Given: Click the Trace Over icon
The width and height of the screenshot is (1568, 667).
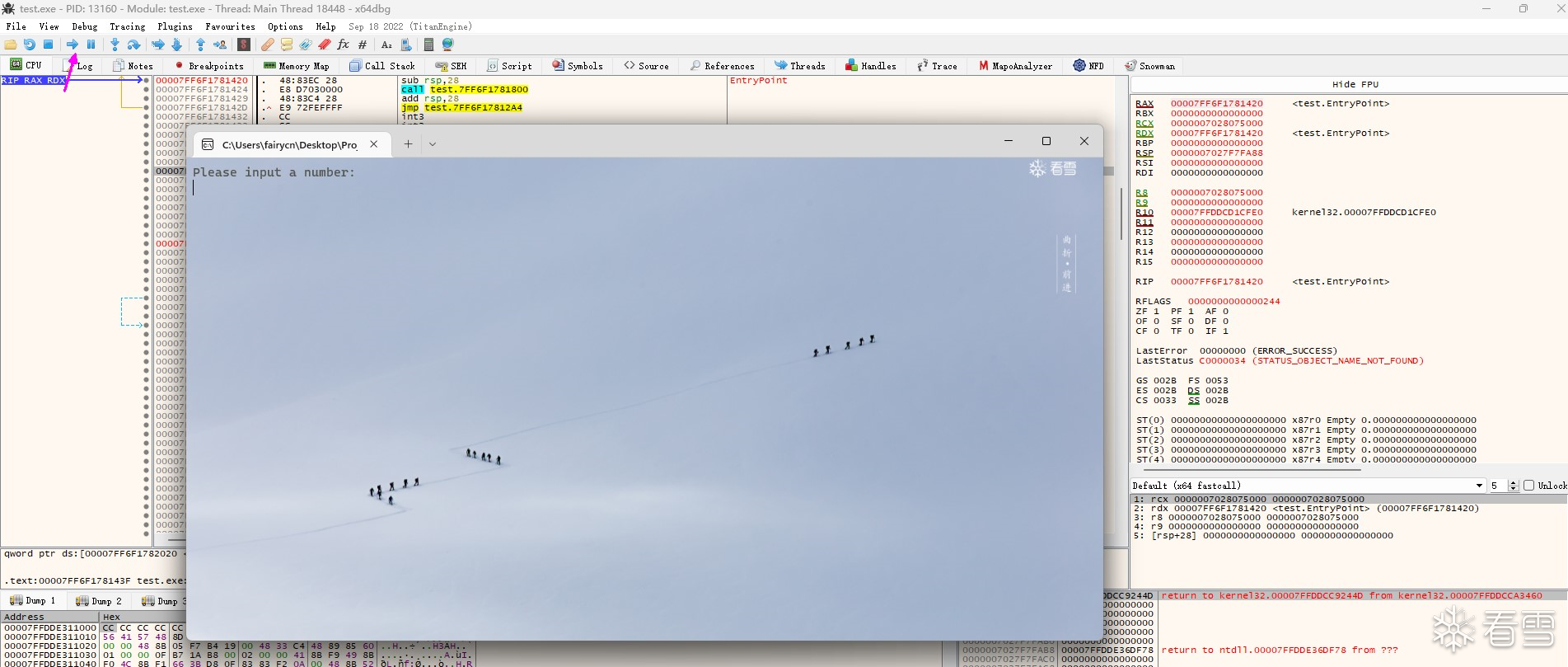Looking at the screenshot, I should tap(176, 45).
